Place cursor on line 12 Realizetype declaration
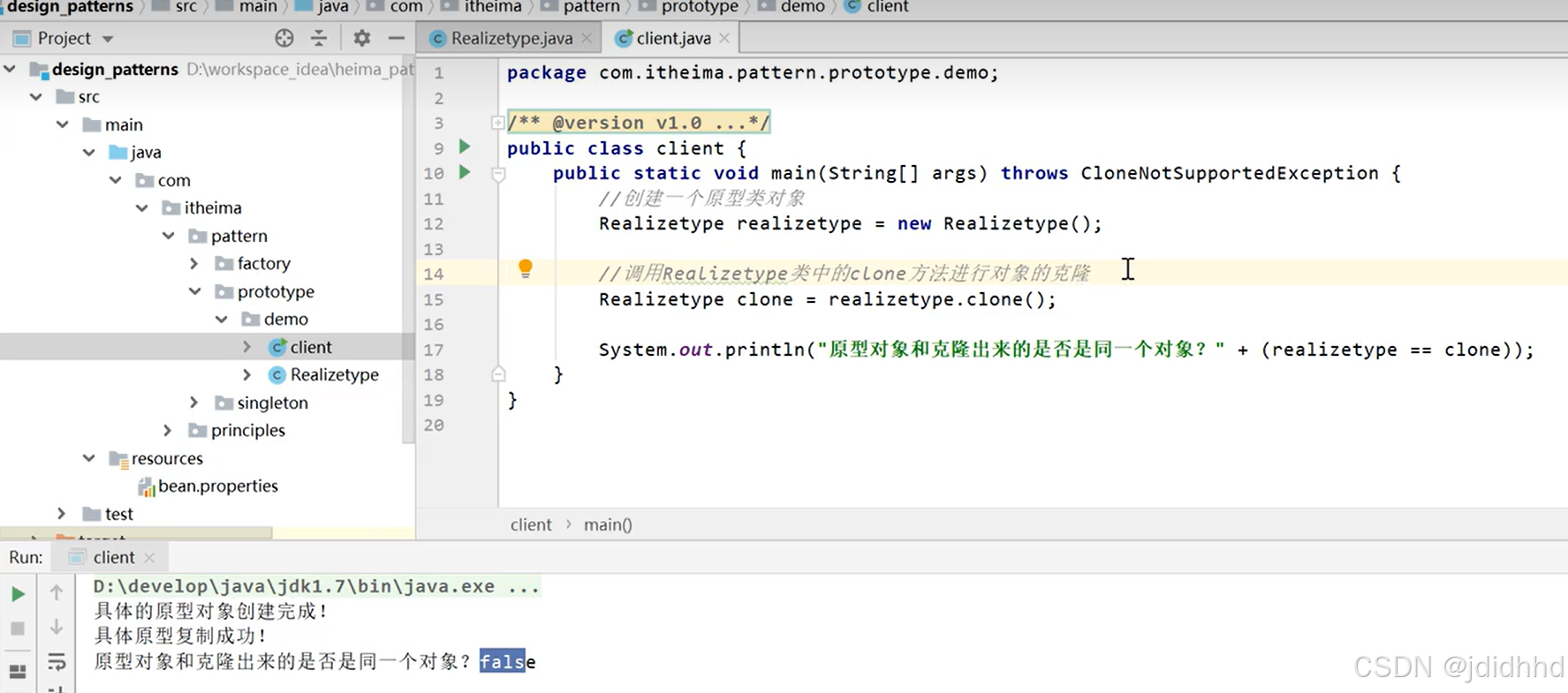The image size is (1568, 693). pos(850,223)
